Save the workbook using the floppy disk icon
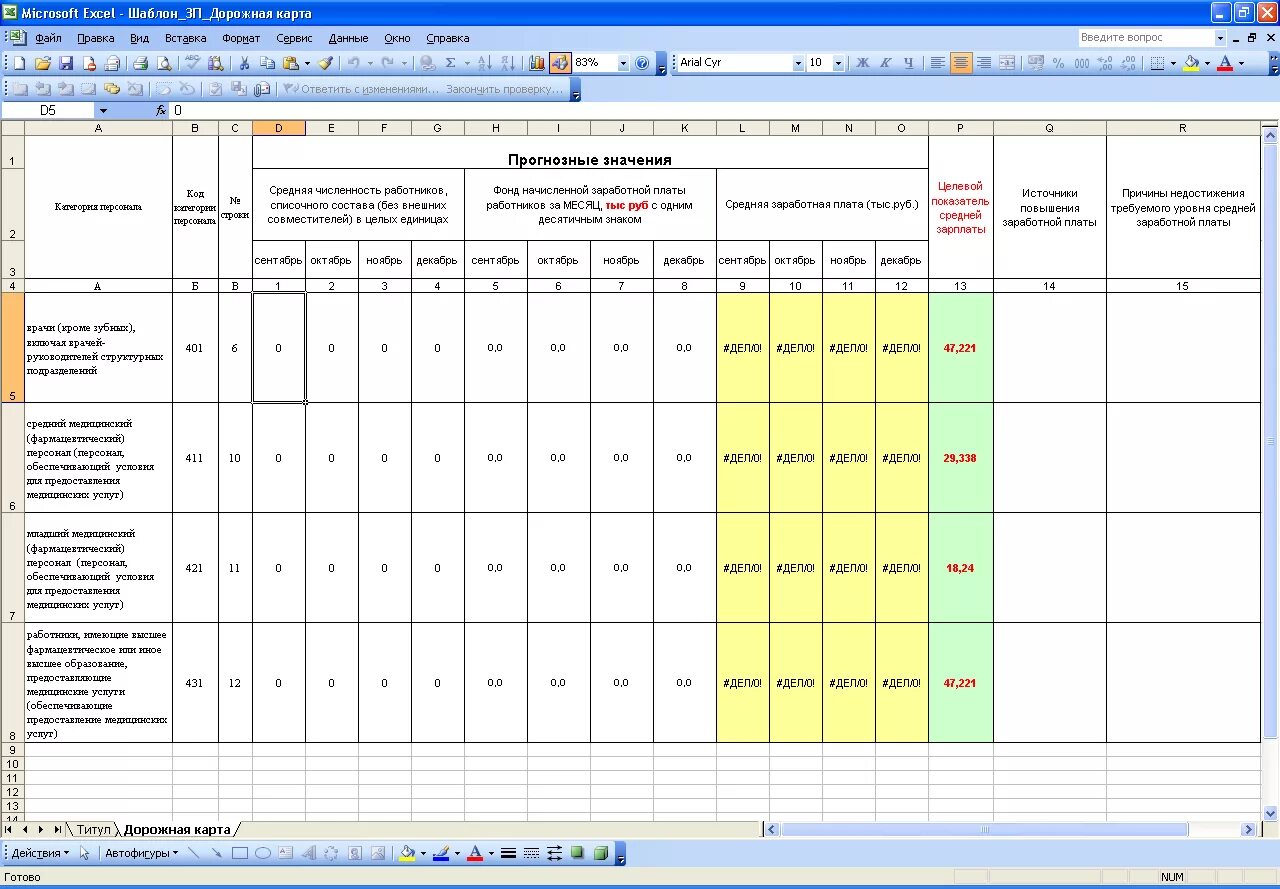1280x889 pixels. 65,63
